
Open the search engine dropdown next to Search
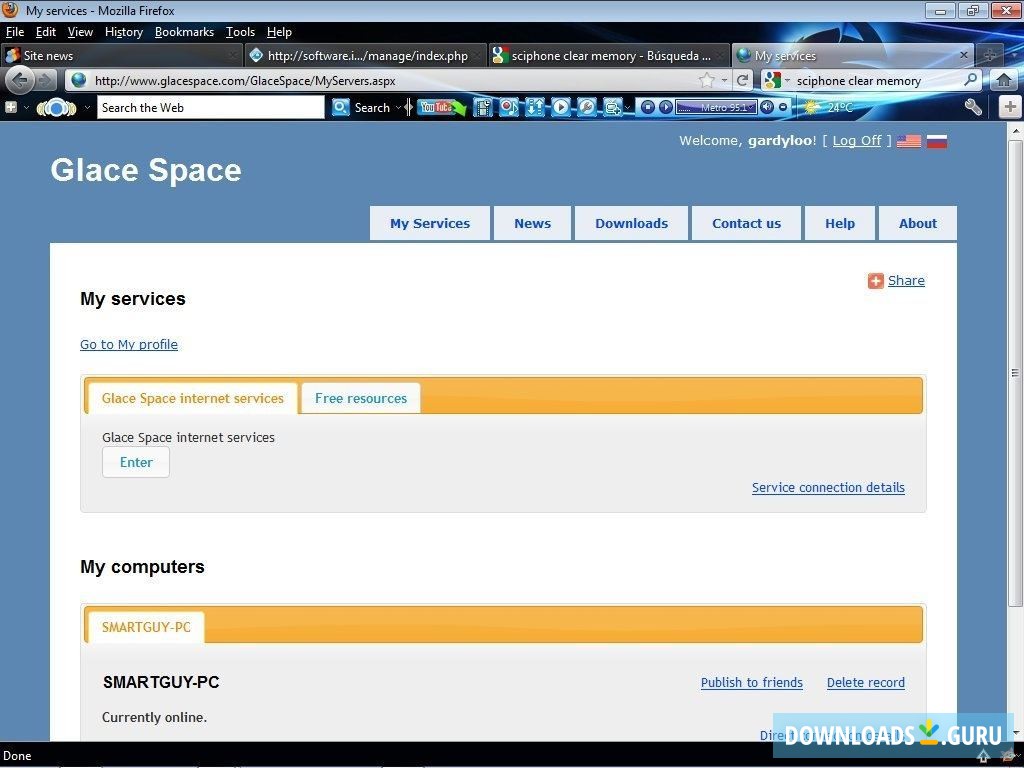click(x=399, y=107)
